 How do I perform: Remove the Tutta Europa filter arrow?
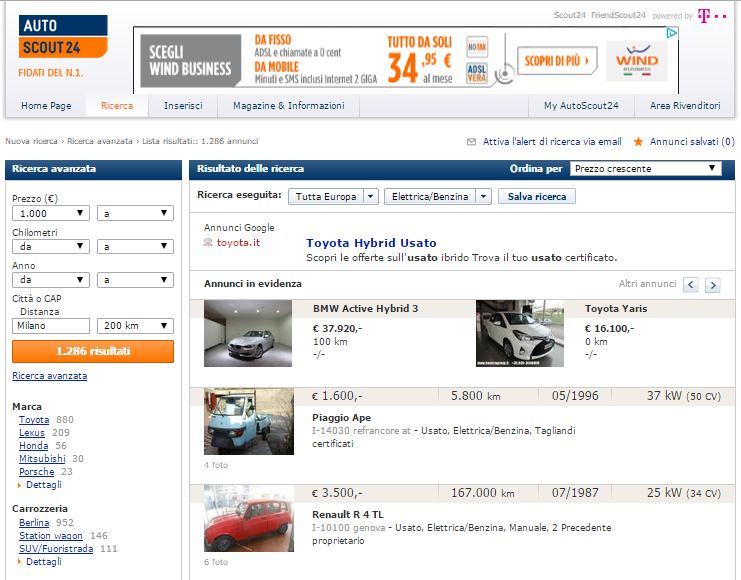pos(371,197)
